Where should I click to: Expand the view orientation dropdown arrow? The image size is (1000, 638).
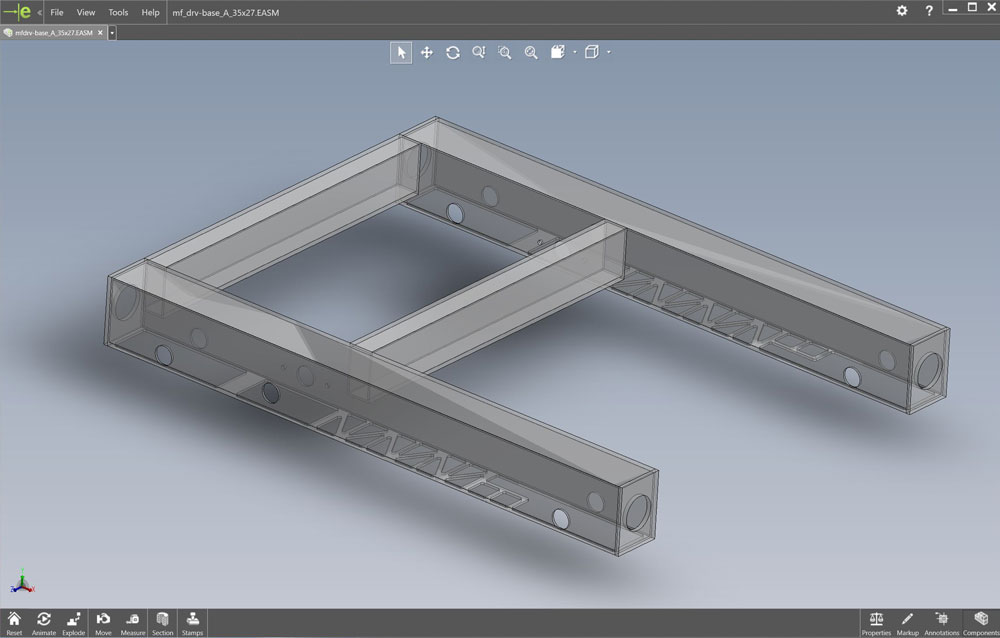tap(608, 52)
